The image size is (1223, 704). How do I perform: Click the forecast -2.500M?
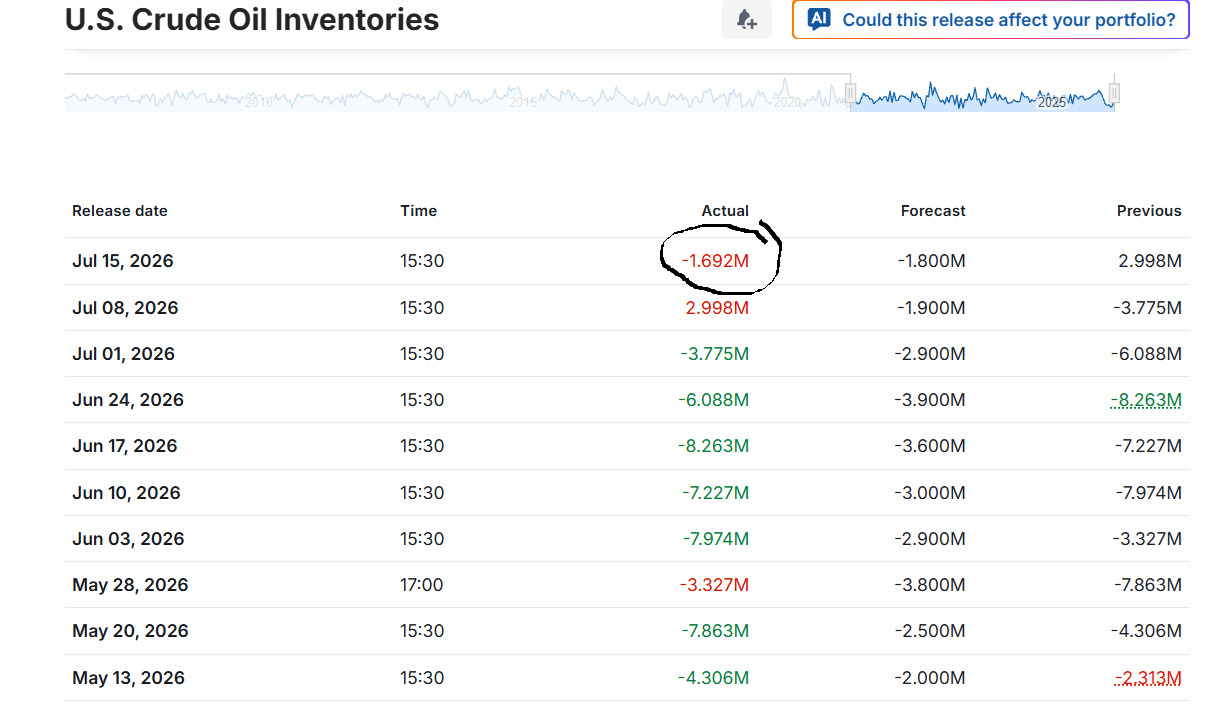pyautogui.click(x=930, y=631)
